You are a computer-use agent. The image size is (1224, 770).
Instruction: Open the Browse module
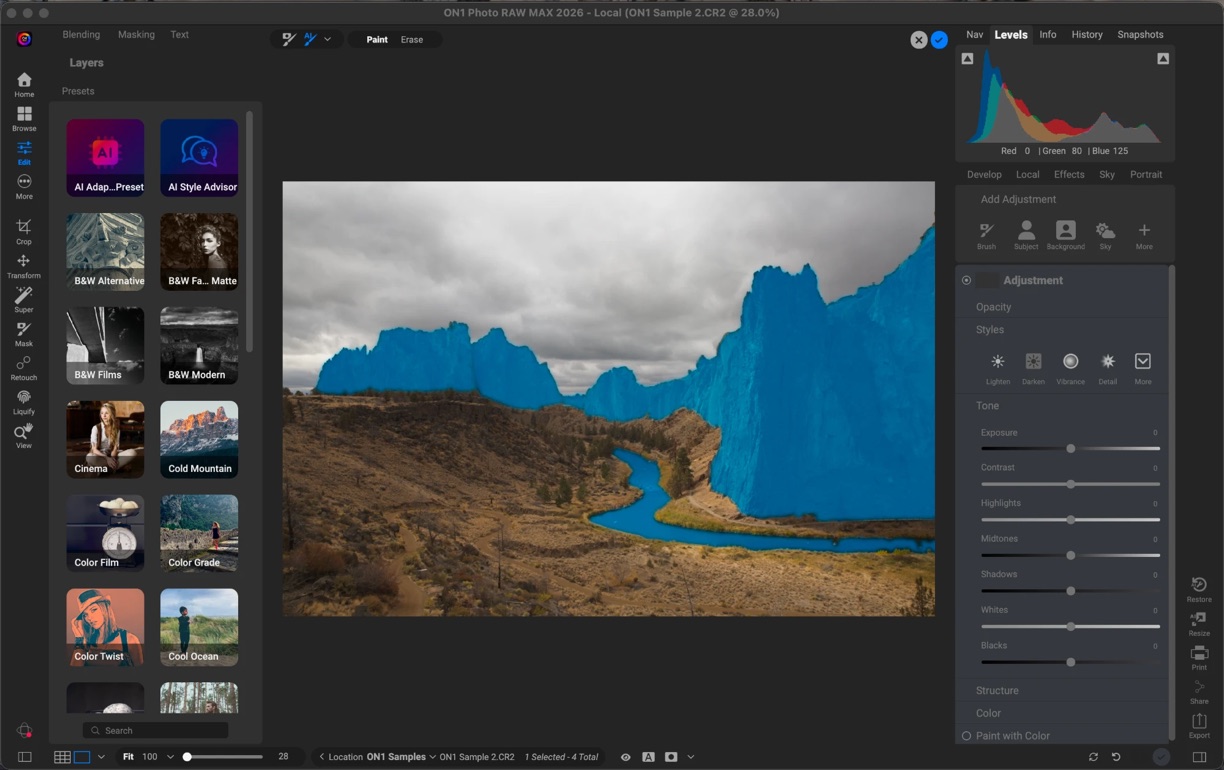click(24, 118)
